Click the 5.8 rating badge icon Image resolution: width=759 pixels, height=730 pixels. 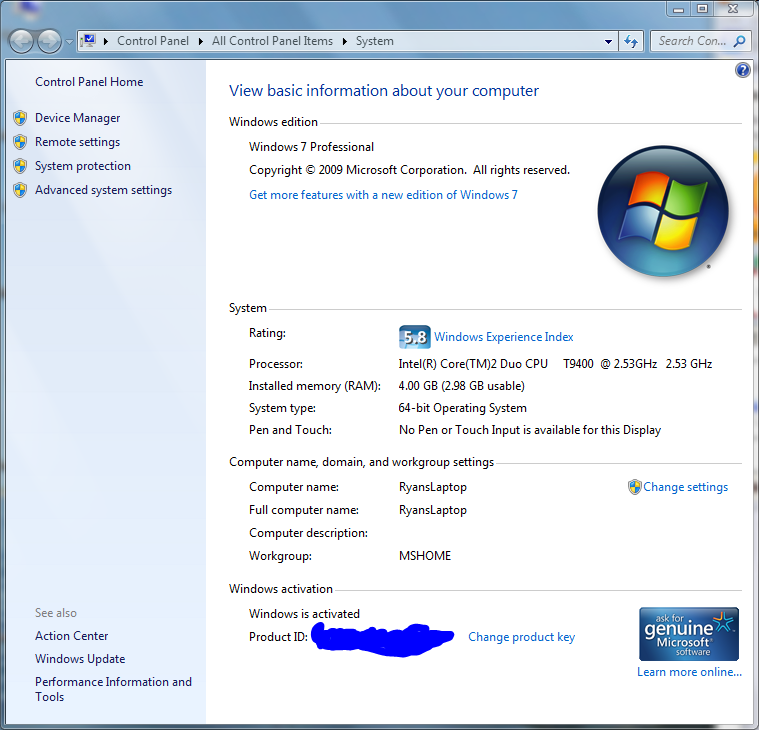[x=414, y=336]
